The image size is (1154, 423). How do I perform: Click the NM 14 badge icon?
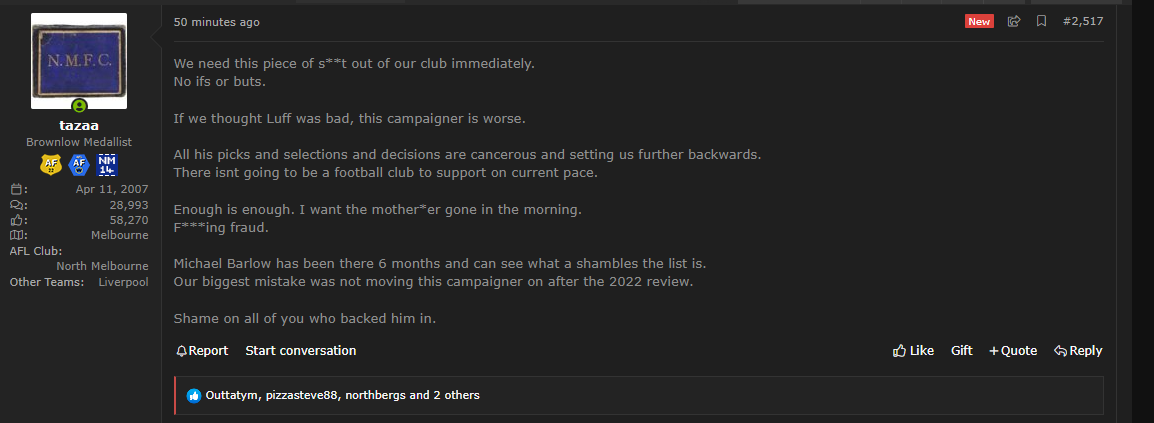click(107, 166)
